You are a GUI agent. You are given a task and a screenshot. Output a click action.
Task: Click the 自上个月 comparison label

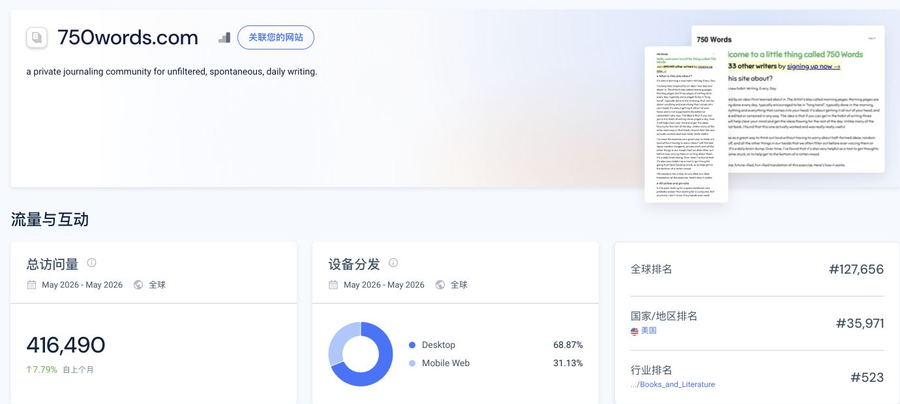[78, 370]
